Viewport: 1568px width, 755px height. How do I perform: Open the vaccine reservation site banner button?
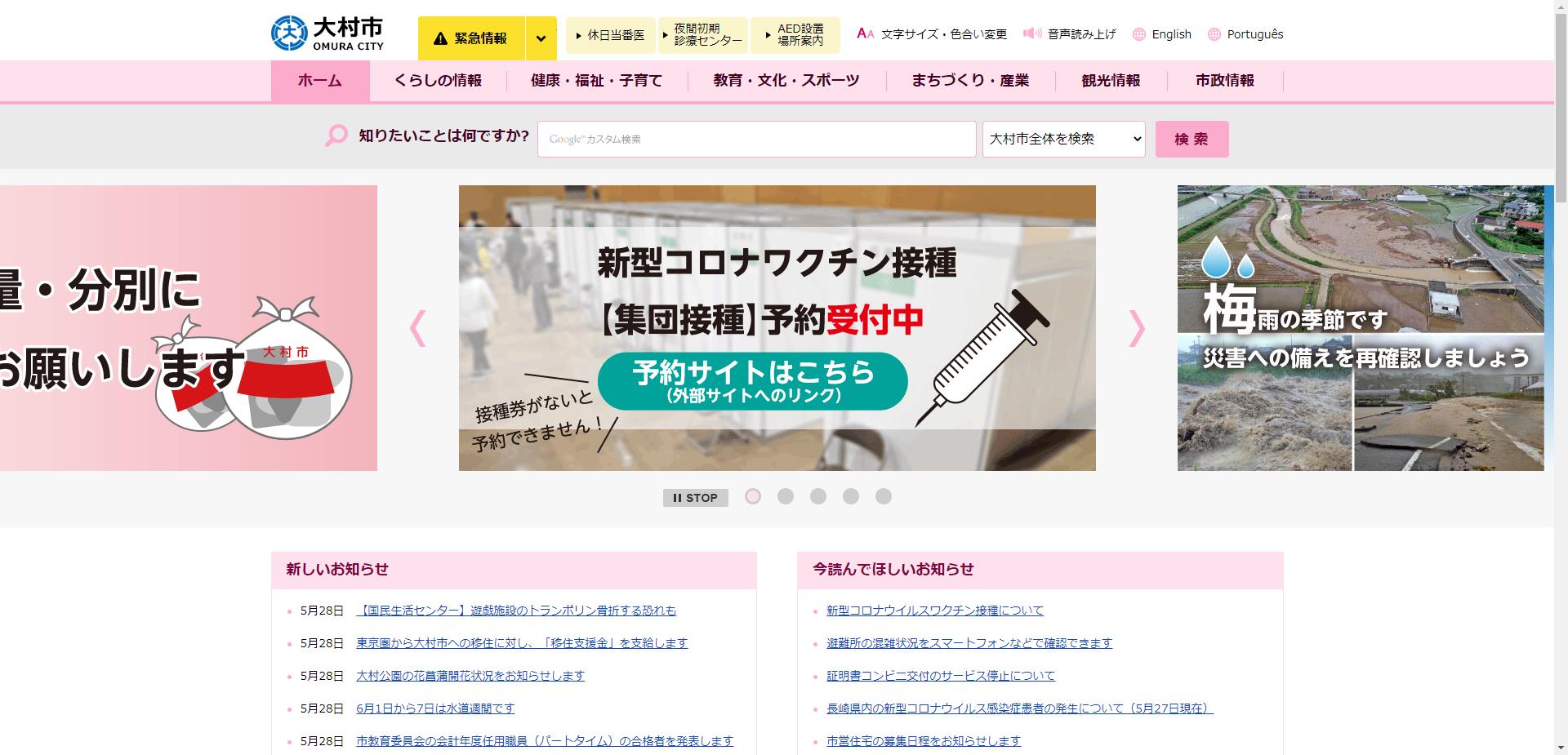click(752, 381)
